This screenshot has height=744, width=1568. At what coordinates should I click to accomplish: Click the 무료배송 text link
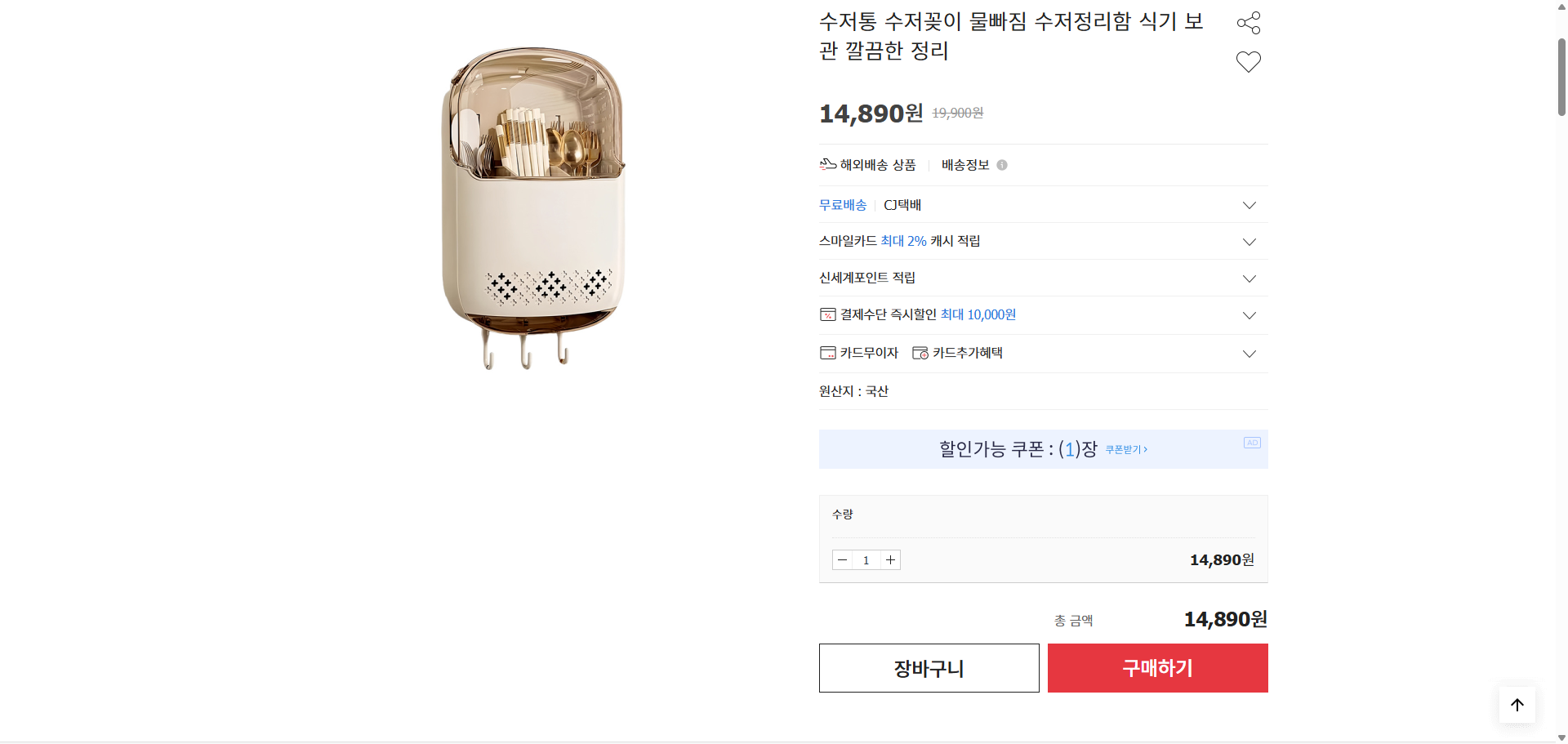point(843,205)
